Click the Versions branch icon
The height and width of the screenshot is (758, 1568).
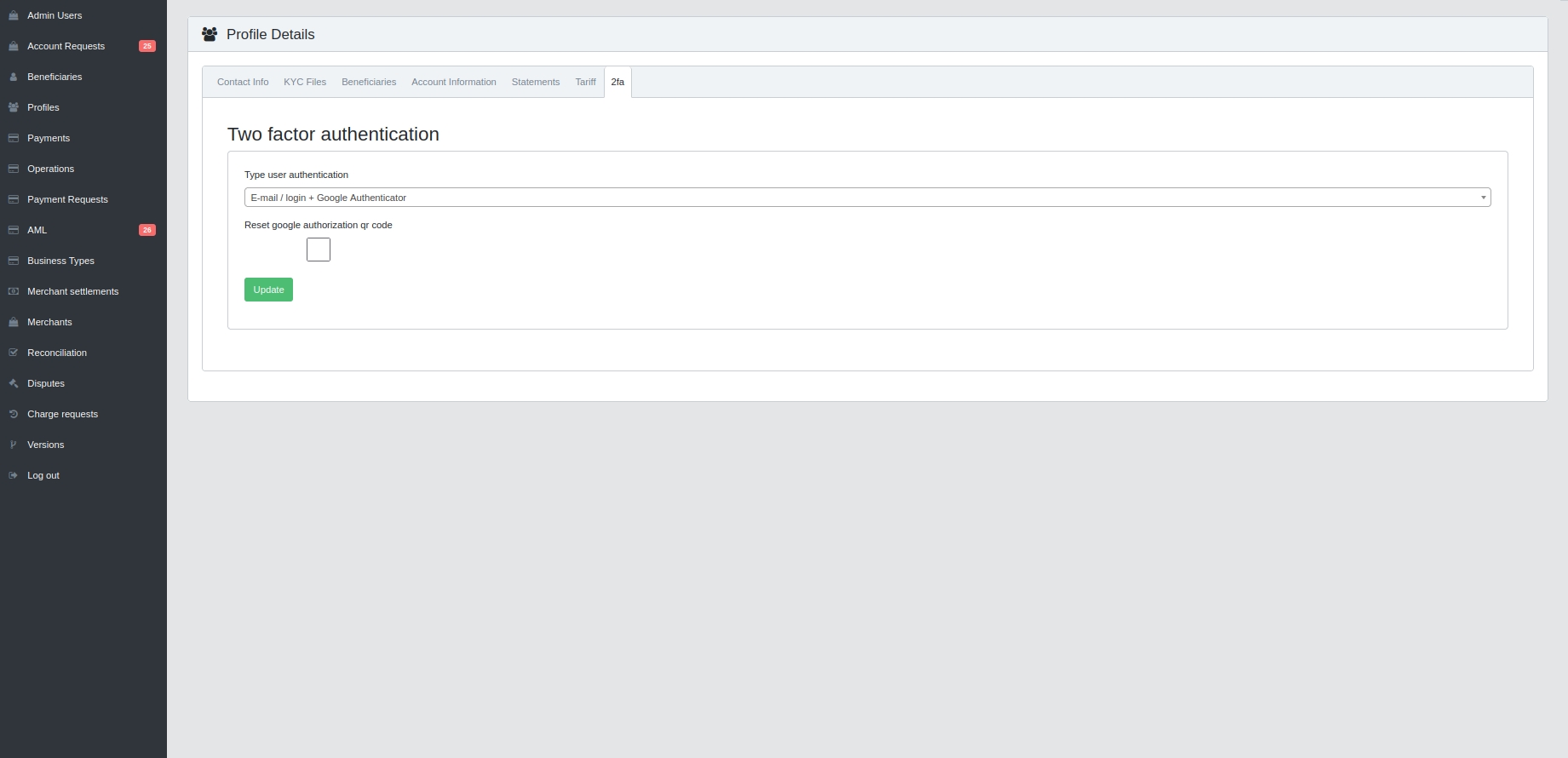(x=14, y=445)
